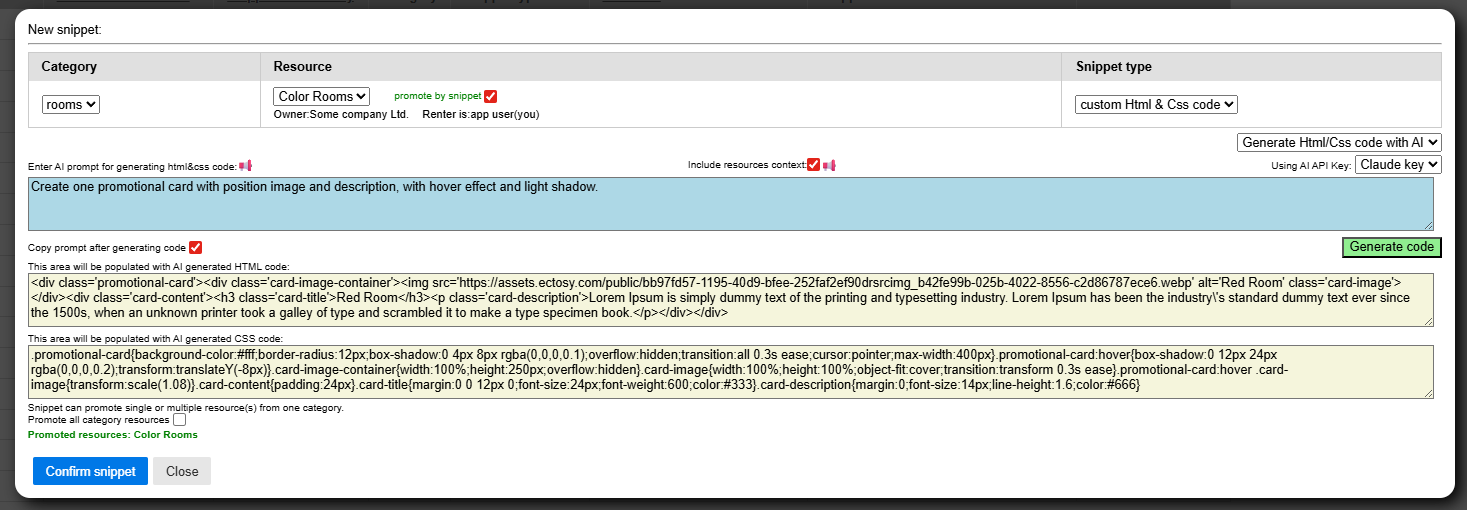Click the blue 'Confirm snippet' button
This screenshot has height=510, width=1467.
coord(90,471)
